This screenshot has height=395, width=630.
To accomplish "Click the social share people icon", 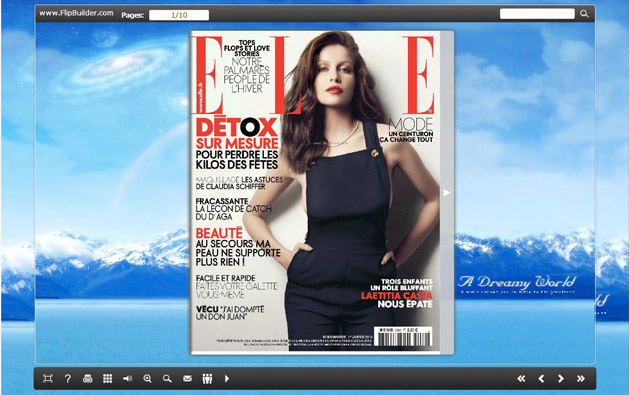I will tap(207, 379).
